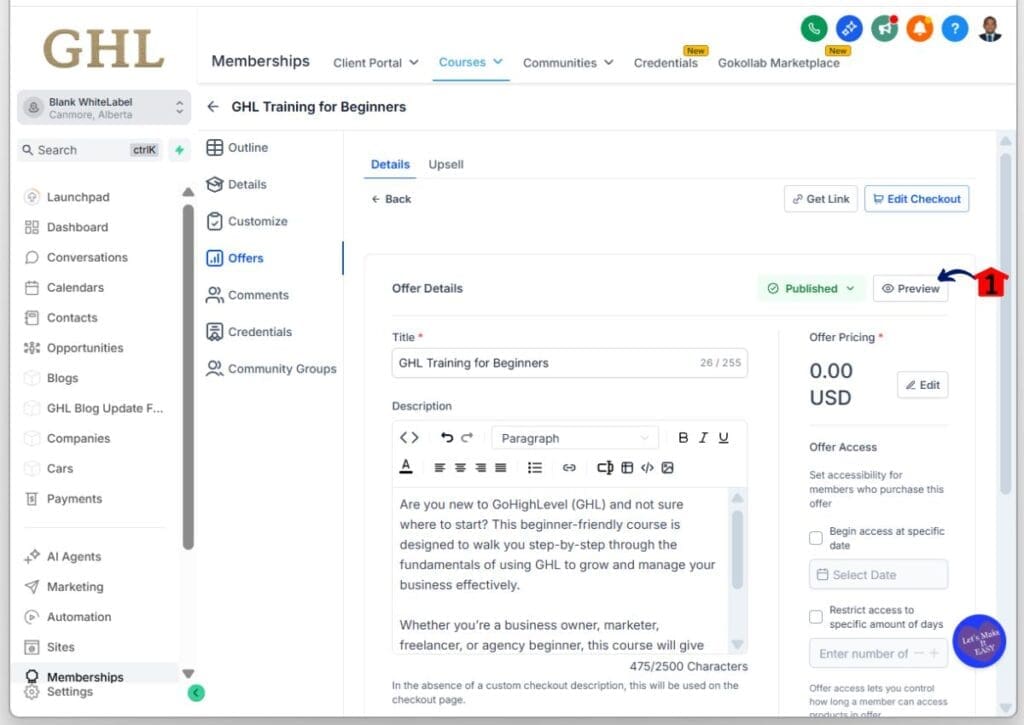Select the Offers section in the course sidebar
Viewport: 1024px width, 725px height.
point(243,257)
